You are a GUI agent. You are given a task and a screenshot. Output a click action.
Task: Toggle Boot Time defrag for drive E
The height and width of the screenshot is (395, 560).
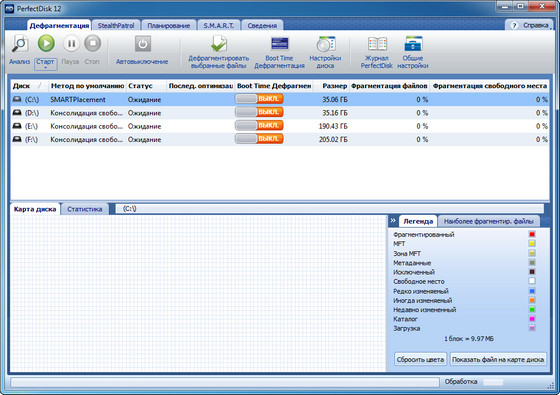[259, 126]
